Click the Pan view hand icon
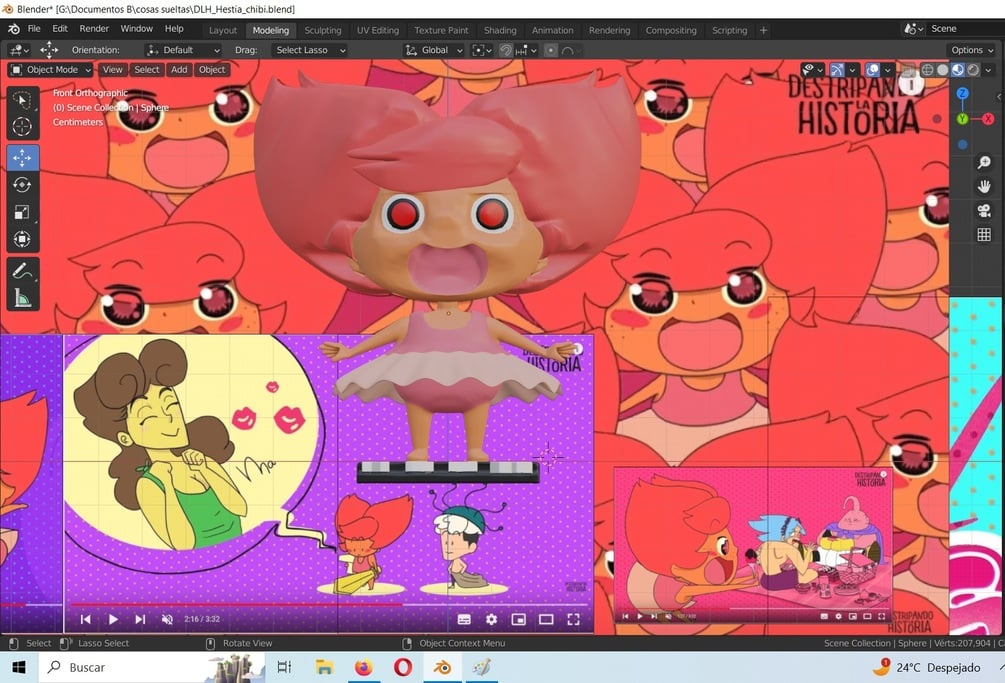Screen dimensions: 1005x683 pyautogui.click(x=984, y=186)
